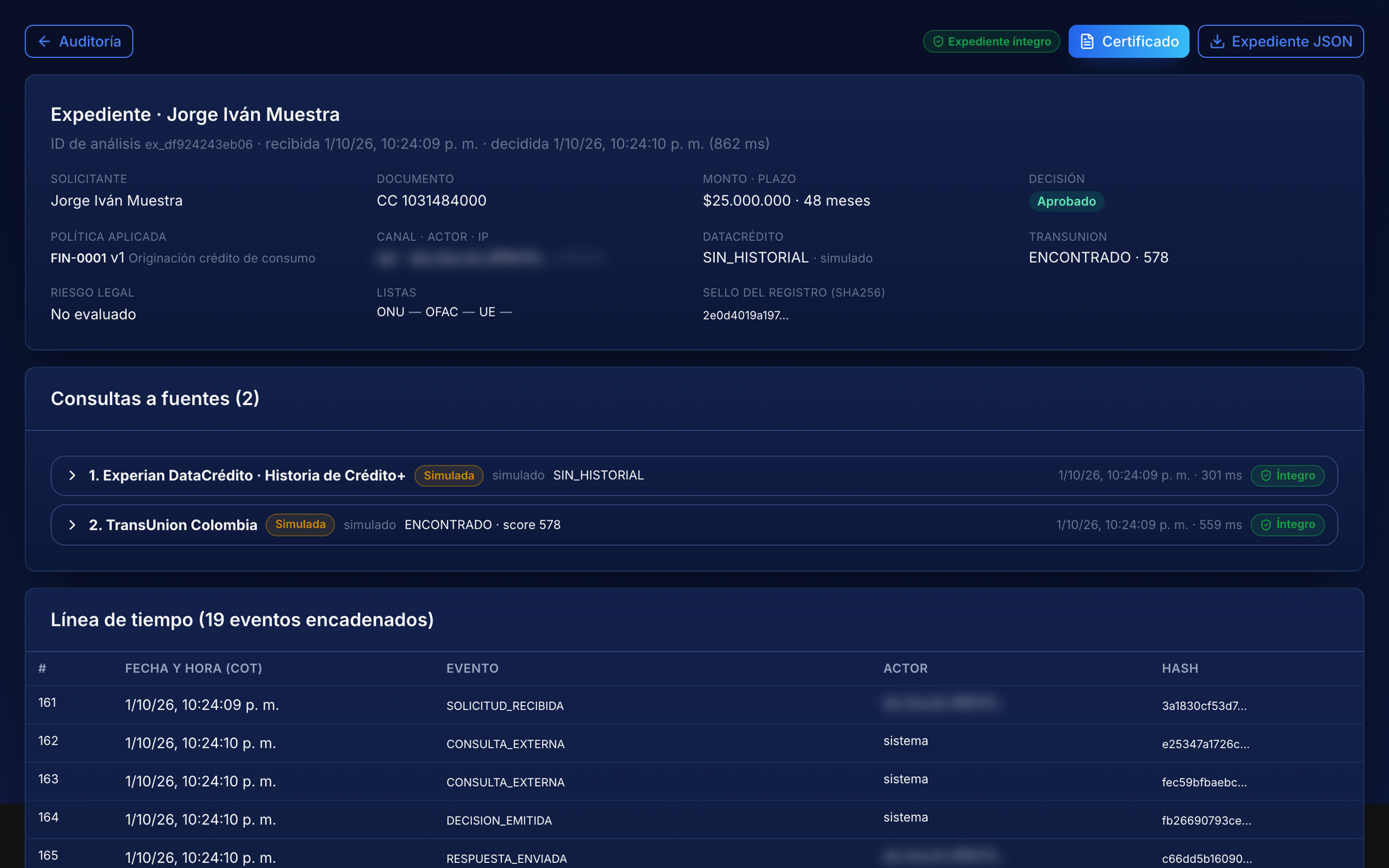Viewport: 1389px width, 868px height.
Task: Click shield icon in Experian row Íntegro badge
Action: pyautogui.click(x=1266, y=476)
